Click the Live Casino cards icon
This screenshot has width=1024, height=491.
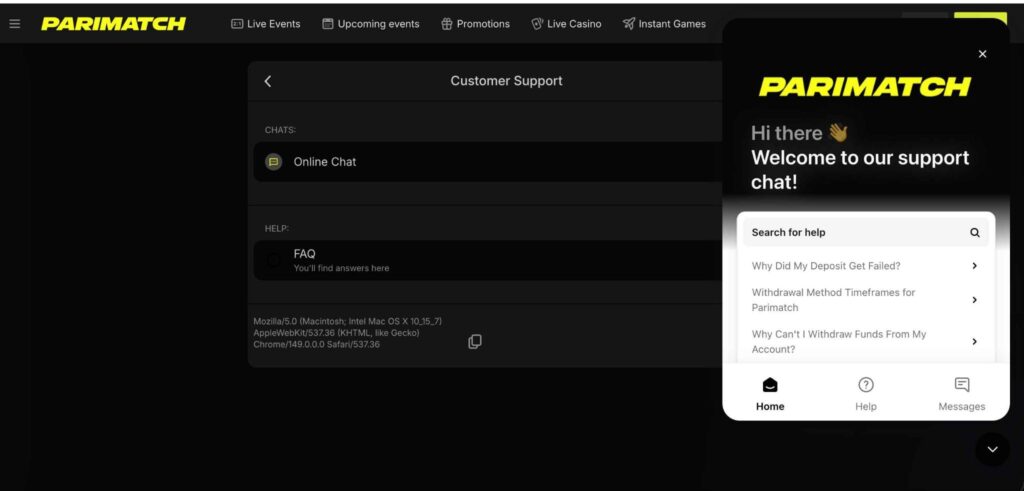click(x=537, y=24)
